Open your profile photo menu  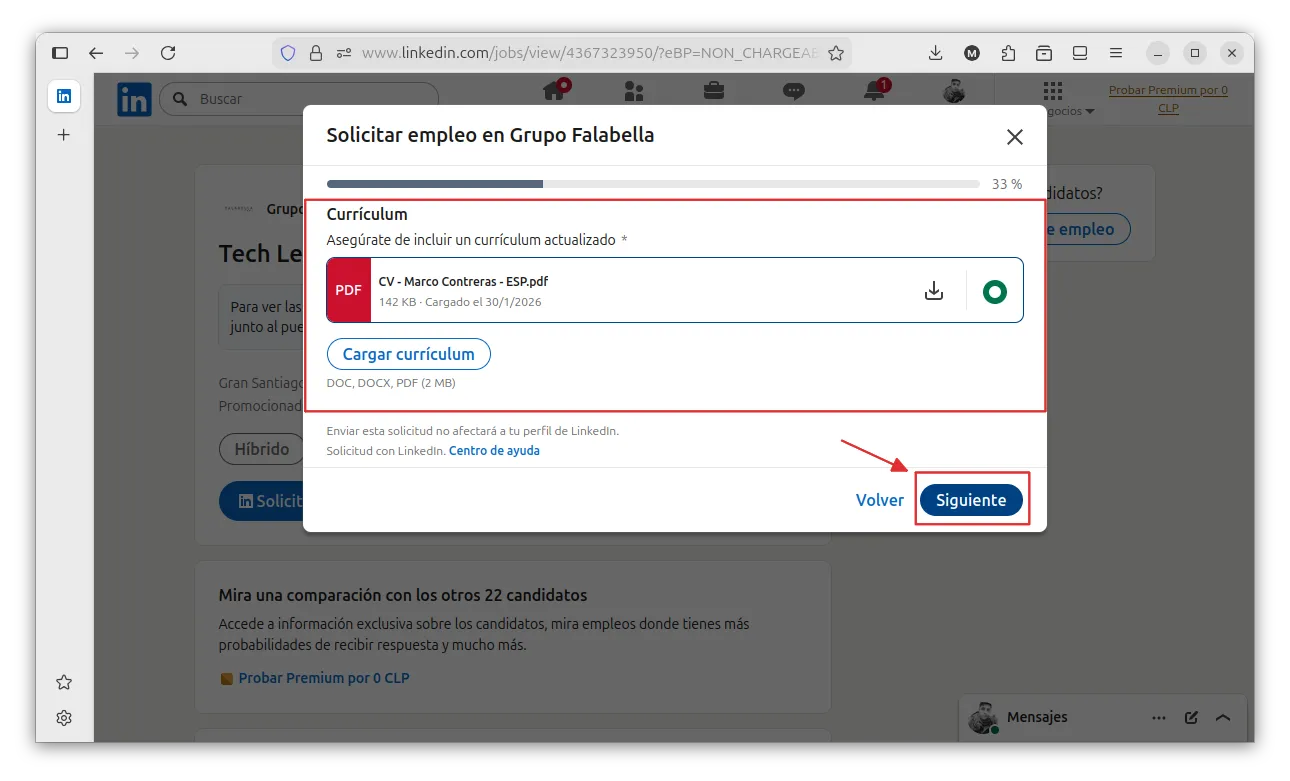953,91
